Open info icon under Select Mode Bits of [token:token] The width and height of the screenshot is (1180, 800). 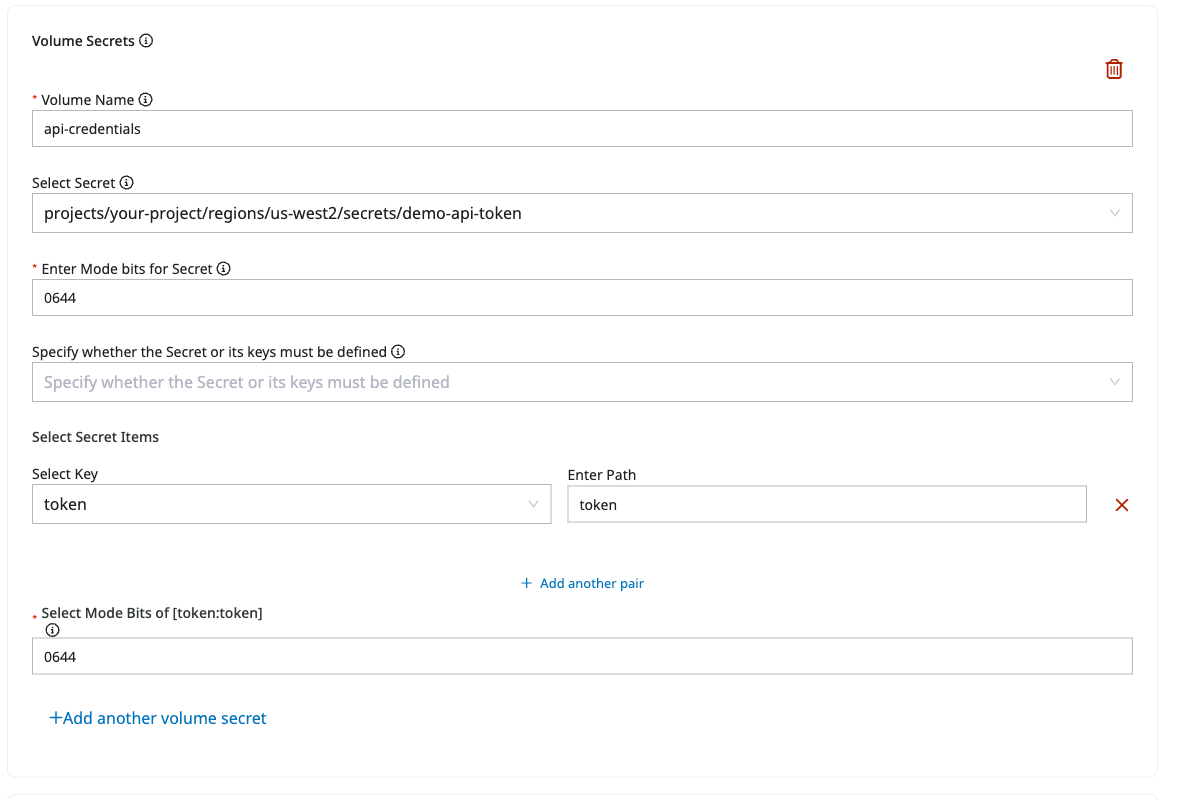tap(52, 630)
